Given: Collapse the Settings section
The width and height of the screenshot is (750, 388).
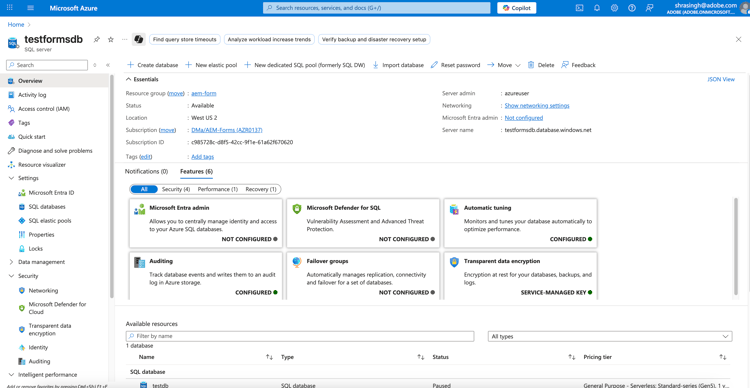Looking at the screenshot, I should (x=11, y=178).
